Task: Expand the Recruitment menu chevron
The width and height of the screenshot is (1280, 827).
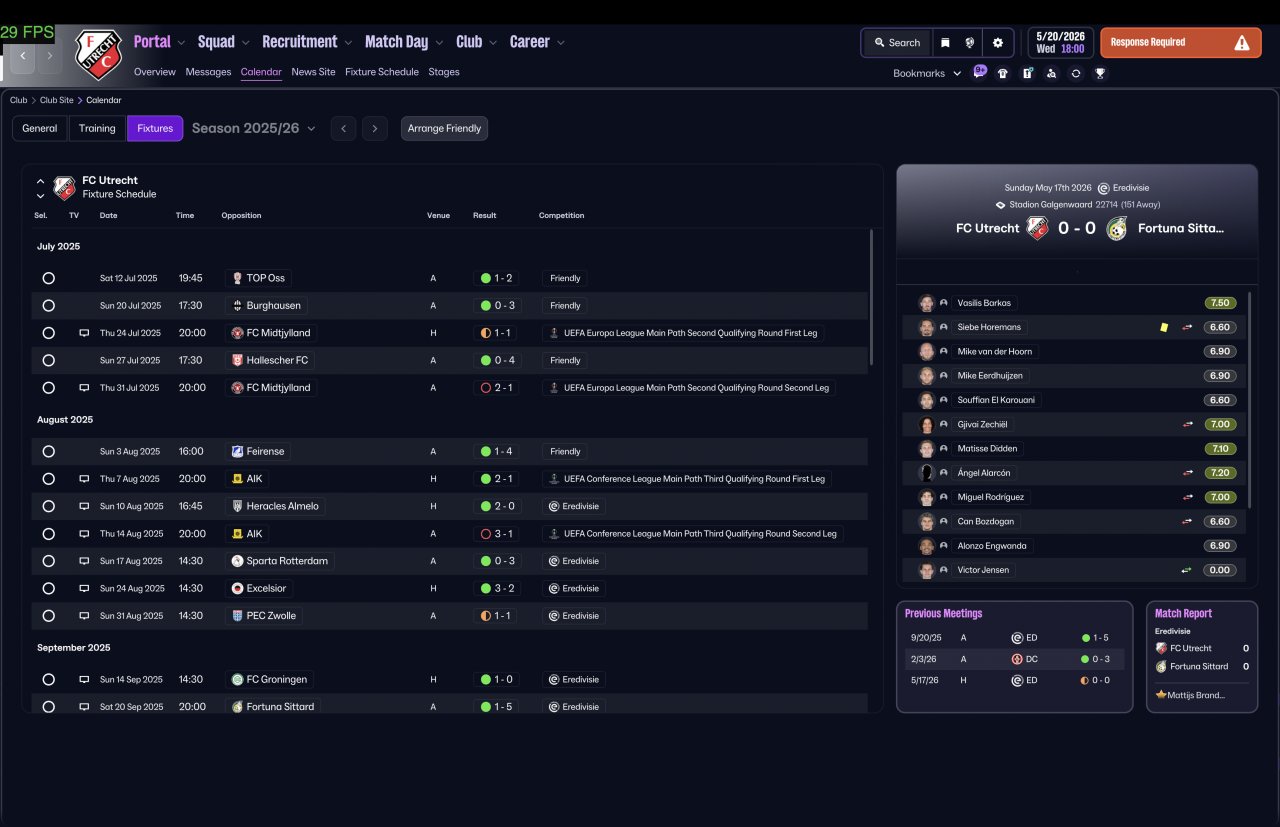Action: pyautogui.click(x=348, y=42)
